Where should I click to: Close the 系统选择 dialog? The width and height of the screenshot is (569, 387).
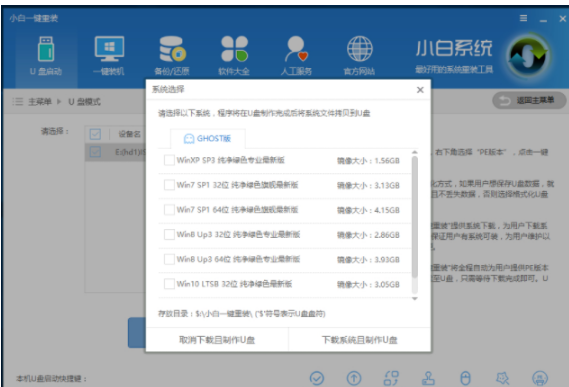coord(420,90)
